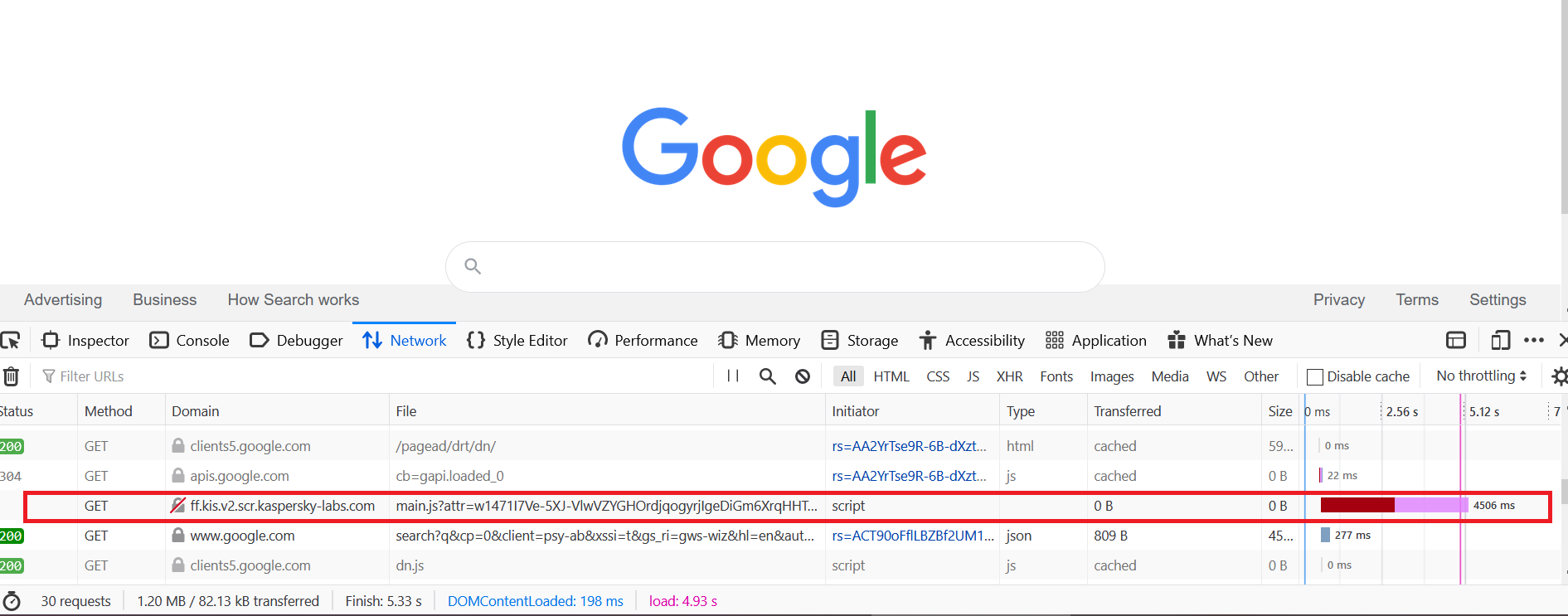Filter requests by Fonts

(x=1056, y=376)
